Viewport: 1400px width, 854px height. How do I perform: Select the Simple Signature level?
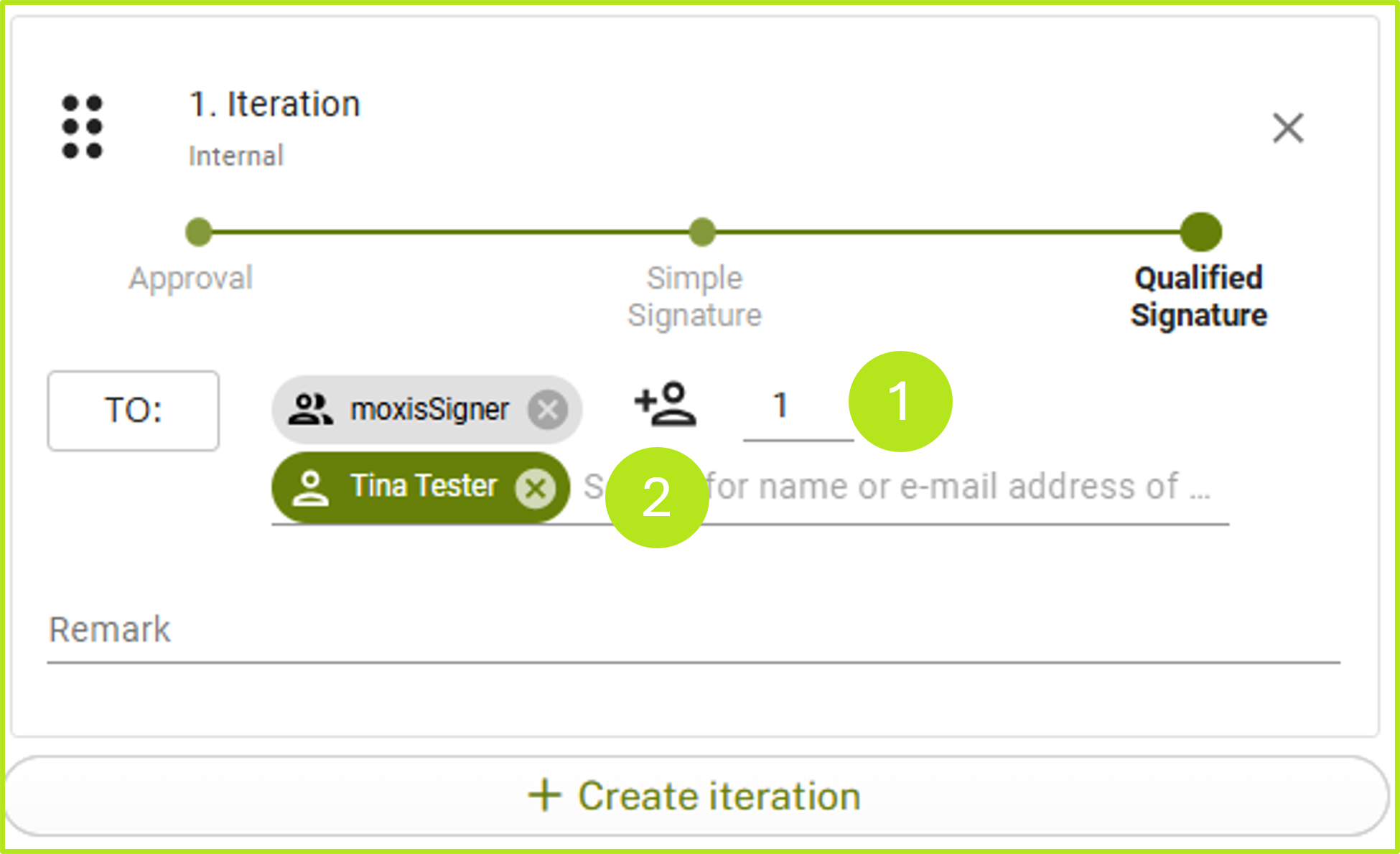coord(694,296)
